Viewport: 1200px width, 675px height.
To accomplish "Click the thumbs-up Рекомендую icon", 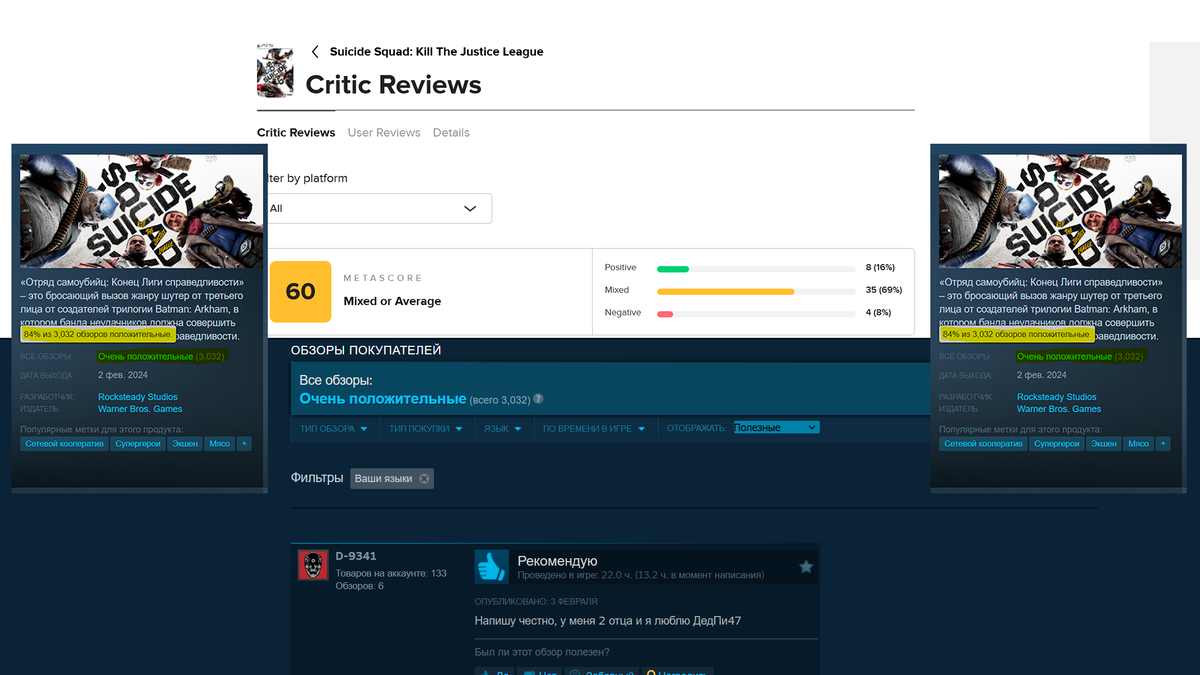I will [x=491, y=566].
